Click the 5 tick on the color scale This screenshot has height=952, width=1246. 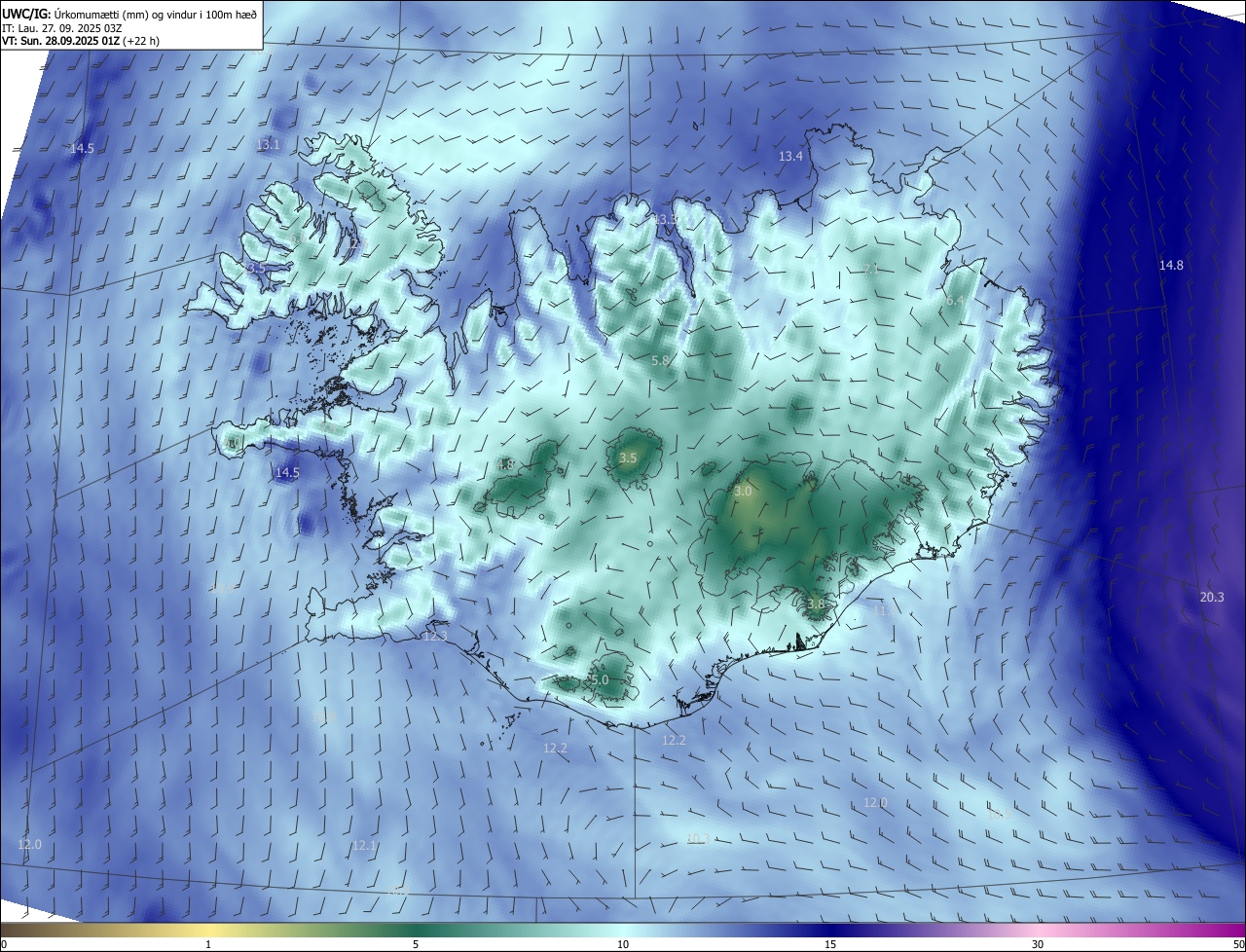[416, 944]
